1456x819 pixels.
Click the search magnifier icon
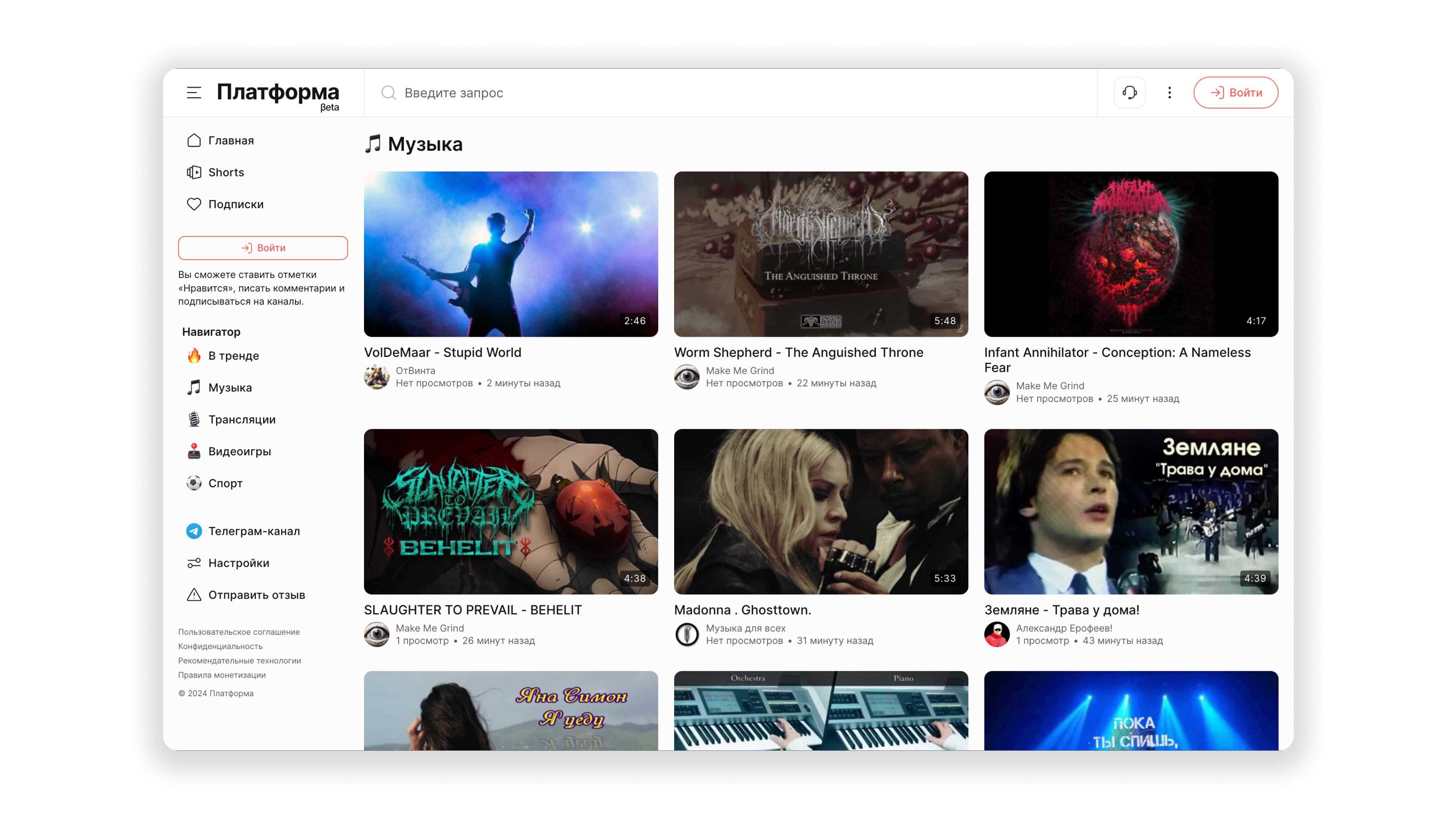[x=388, y=93]
